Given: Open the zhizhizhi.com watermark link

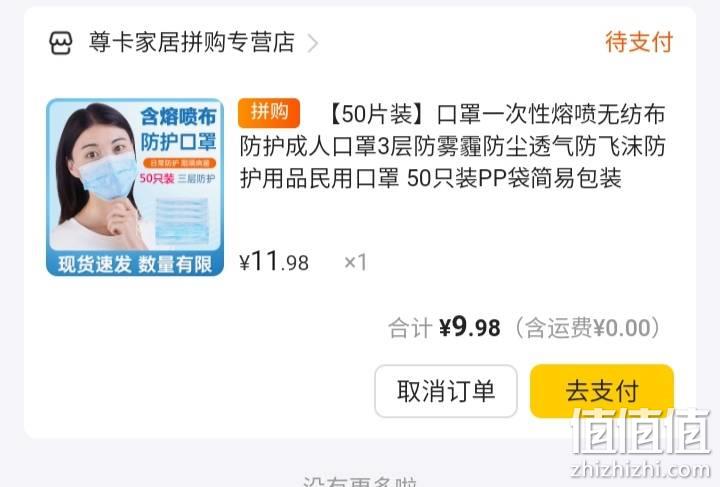Looking at the screenshot, I should (641, 470).
